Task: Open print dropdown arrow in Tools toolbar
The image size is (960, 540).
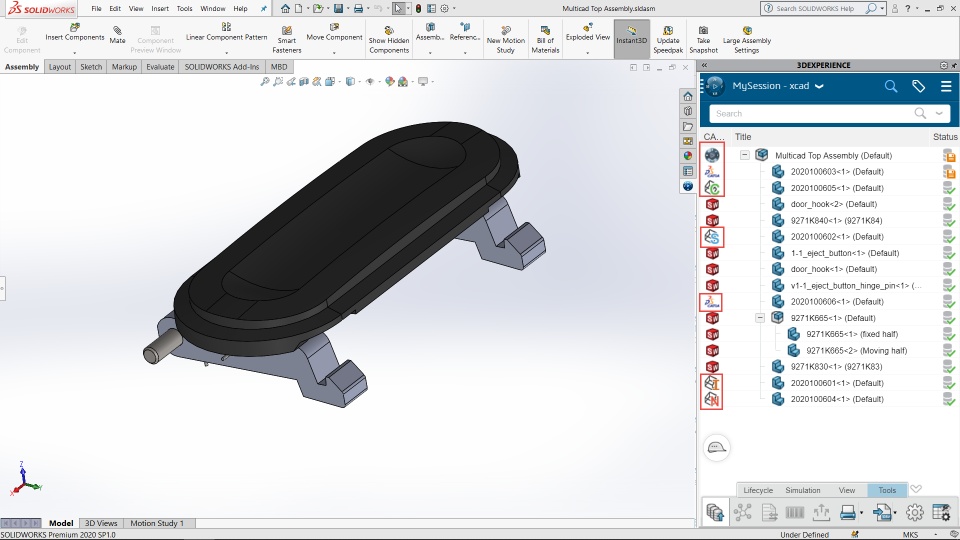Action: [x=861, y=513]
